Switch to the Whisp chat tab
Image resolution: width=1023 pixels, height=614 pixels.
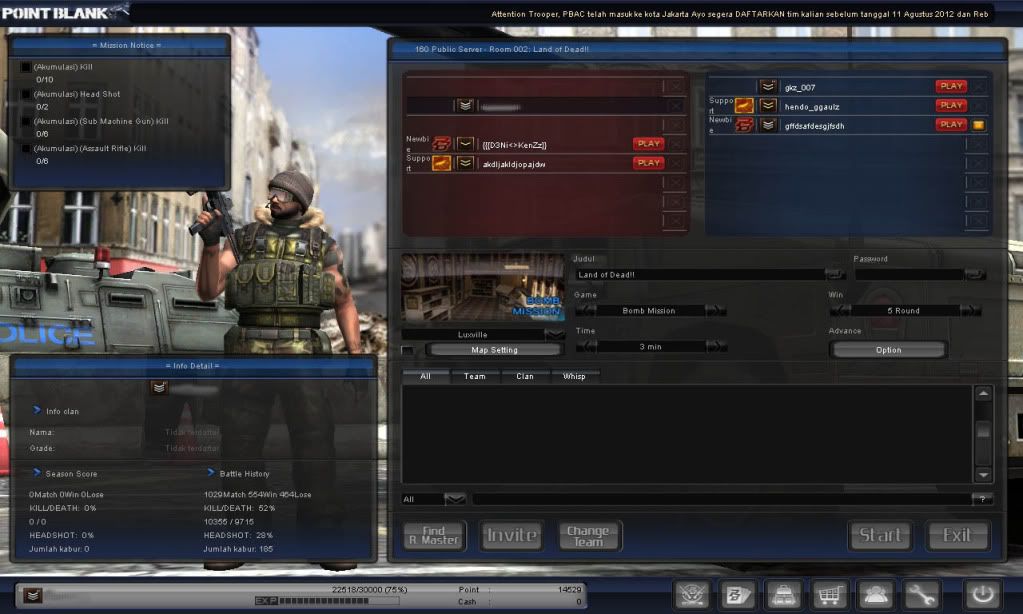click(574, 376)
